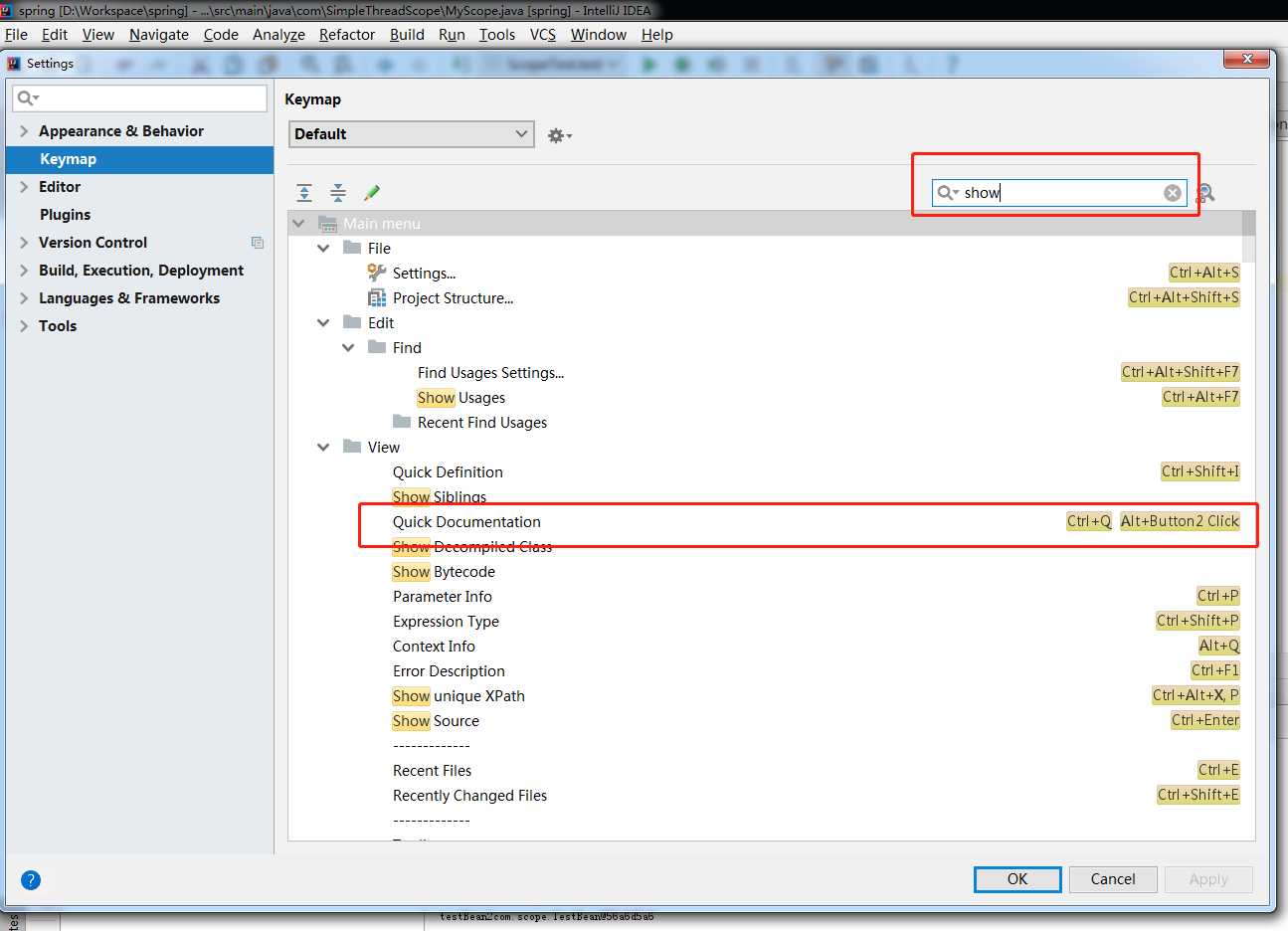This screenshot has height=931, width=1288.
Task: Collapse the Edit group in keymap tree
Action: (323, 322)
